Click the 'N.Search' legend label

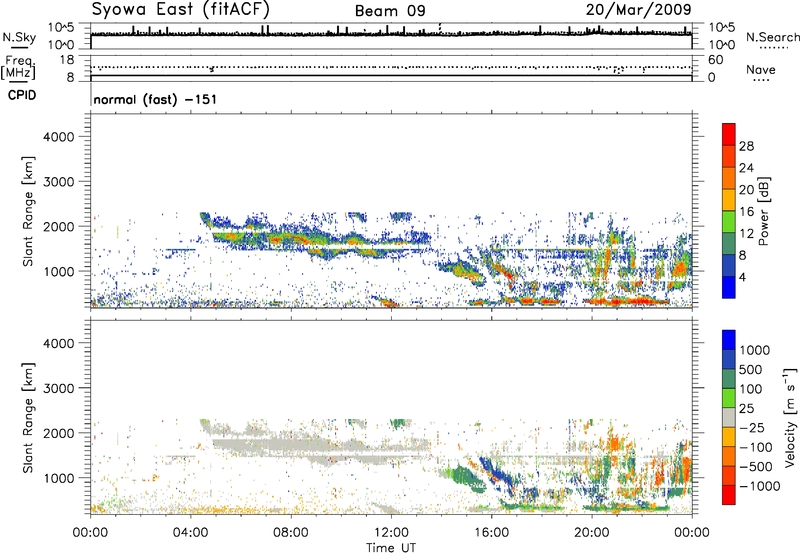point(772,37)
